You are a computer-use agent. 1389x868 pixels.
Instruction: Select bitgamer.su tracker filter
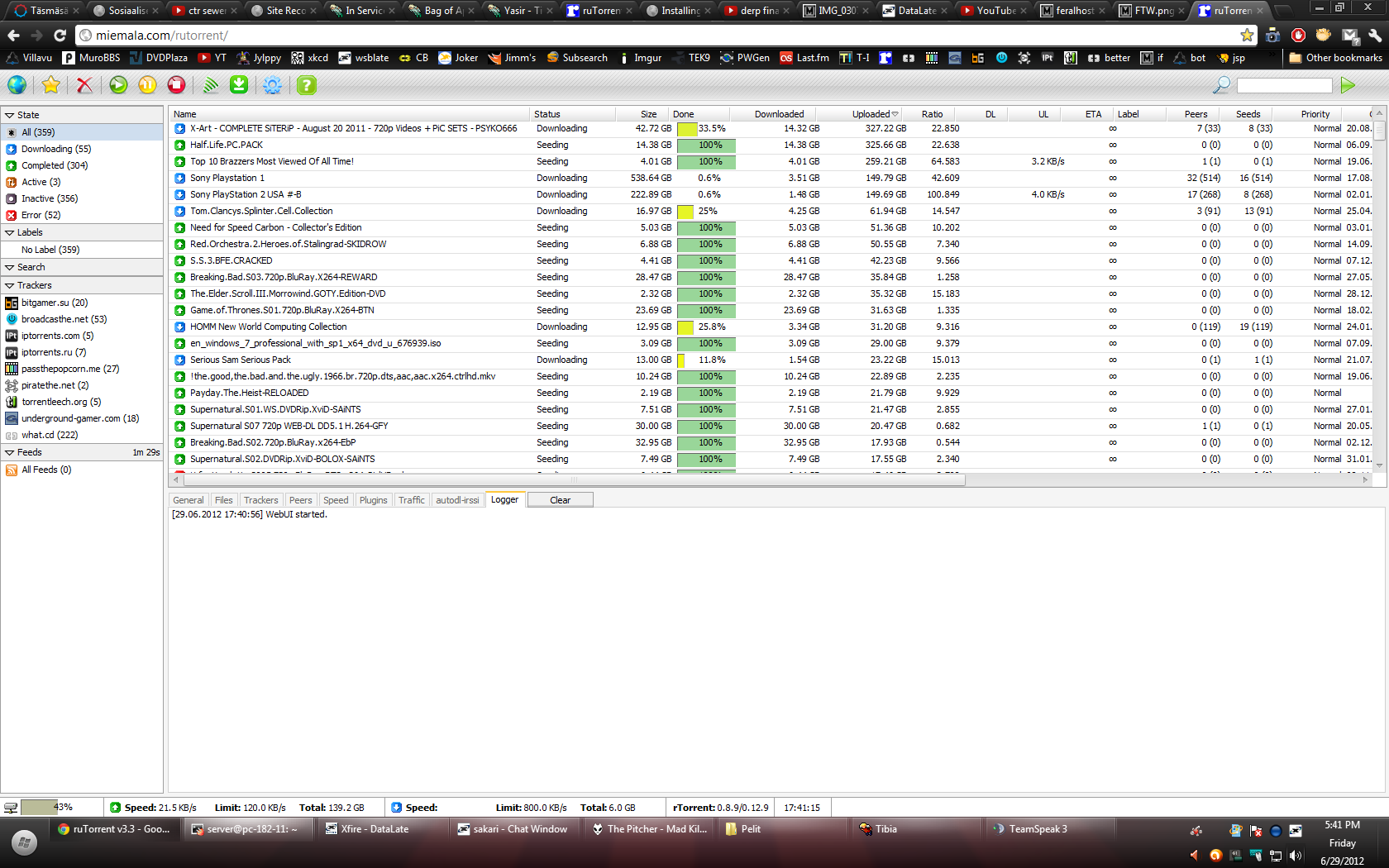point(82,303)
